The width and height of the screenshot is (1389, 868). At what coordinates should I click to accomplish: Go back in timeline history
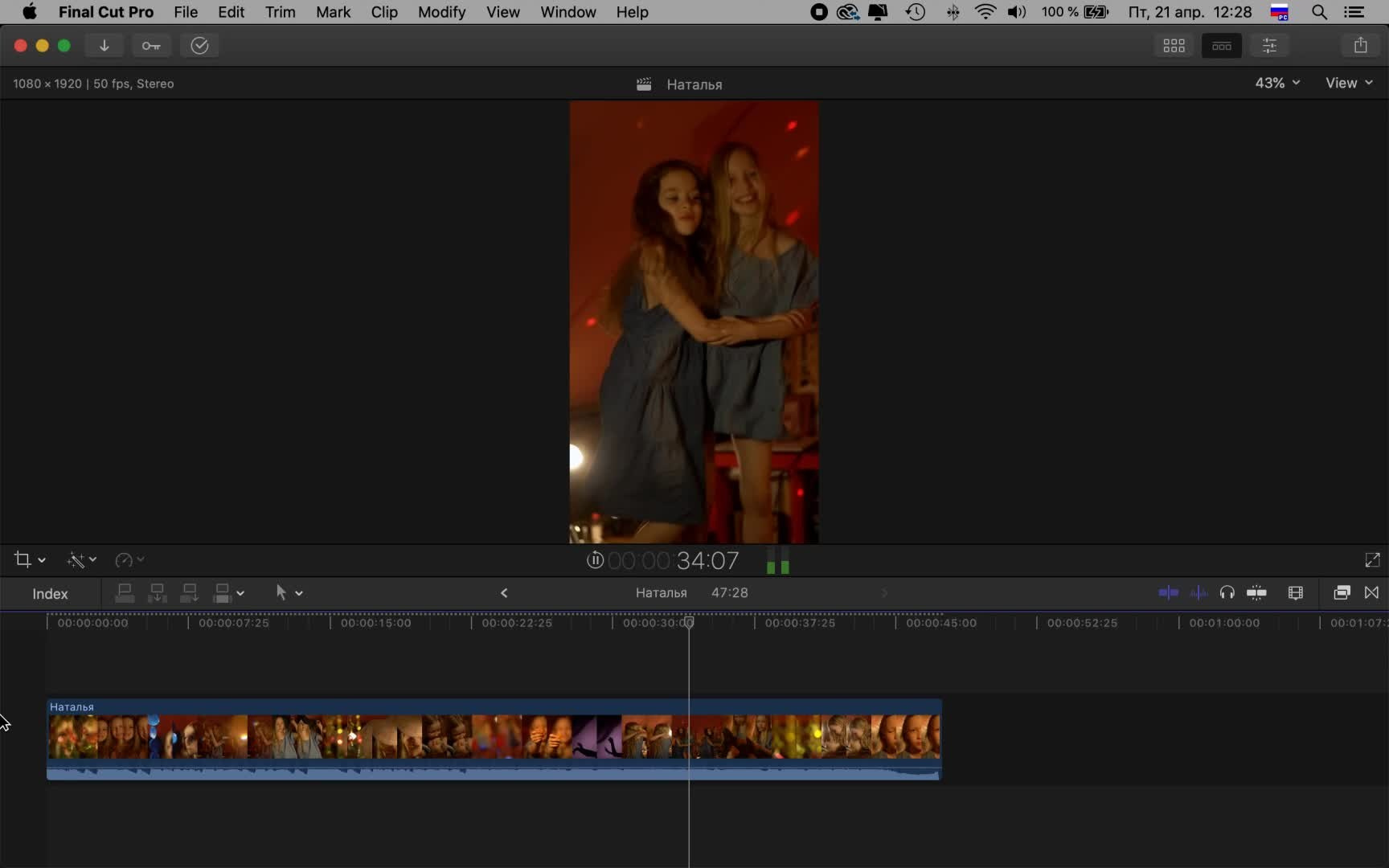504,593
